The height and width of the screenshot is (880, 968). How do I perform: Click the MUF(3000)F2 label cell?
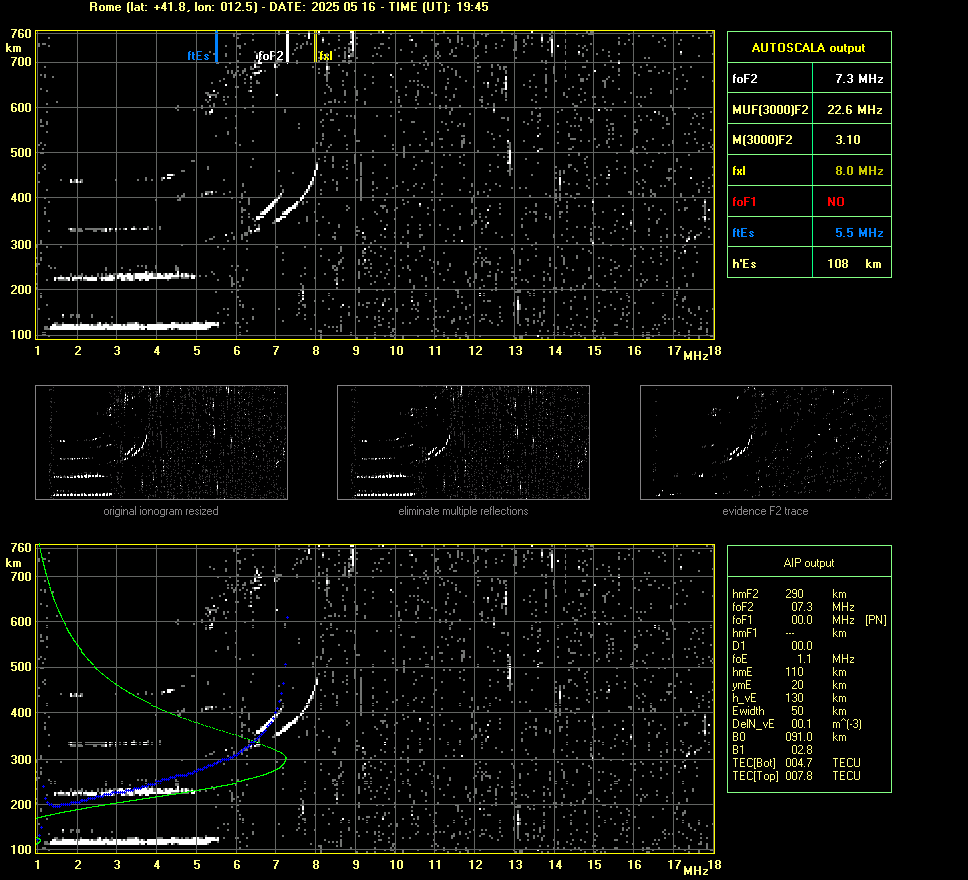(770, 109)
